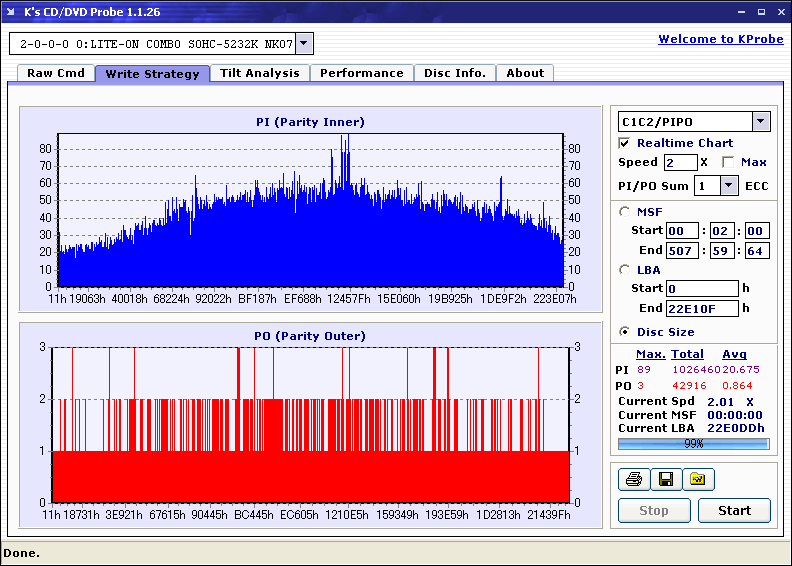Choose the Disc Size radio option
The image size is (792, 566).
pos(626,332)
